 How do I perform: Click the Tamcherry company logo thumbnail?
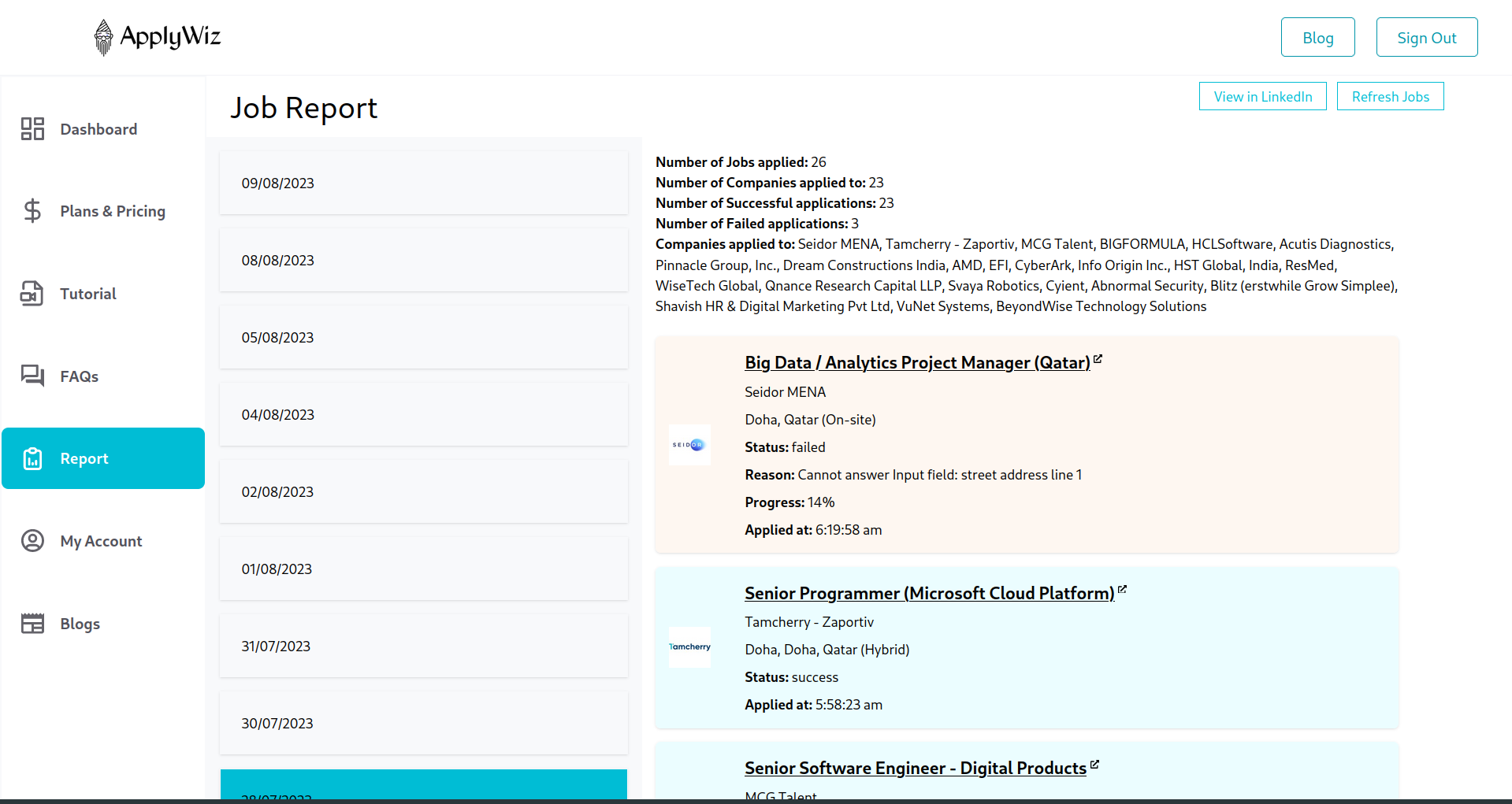[x=689, y=647]
